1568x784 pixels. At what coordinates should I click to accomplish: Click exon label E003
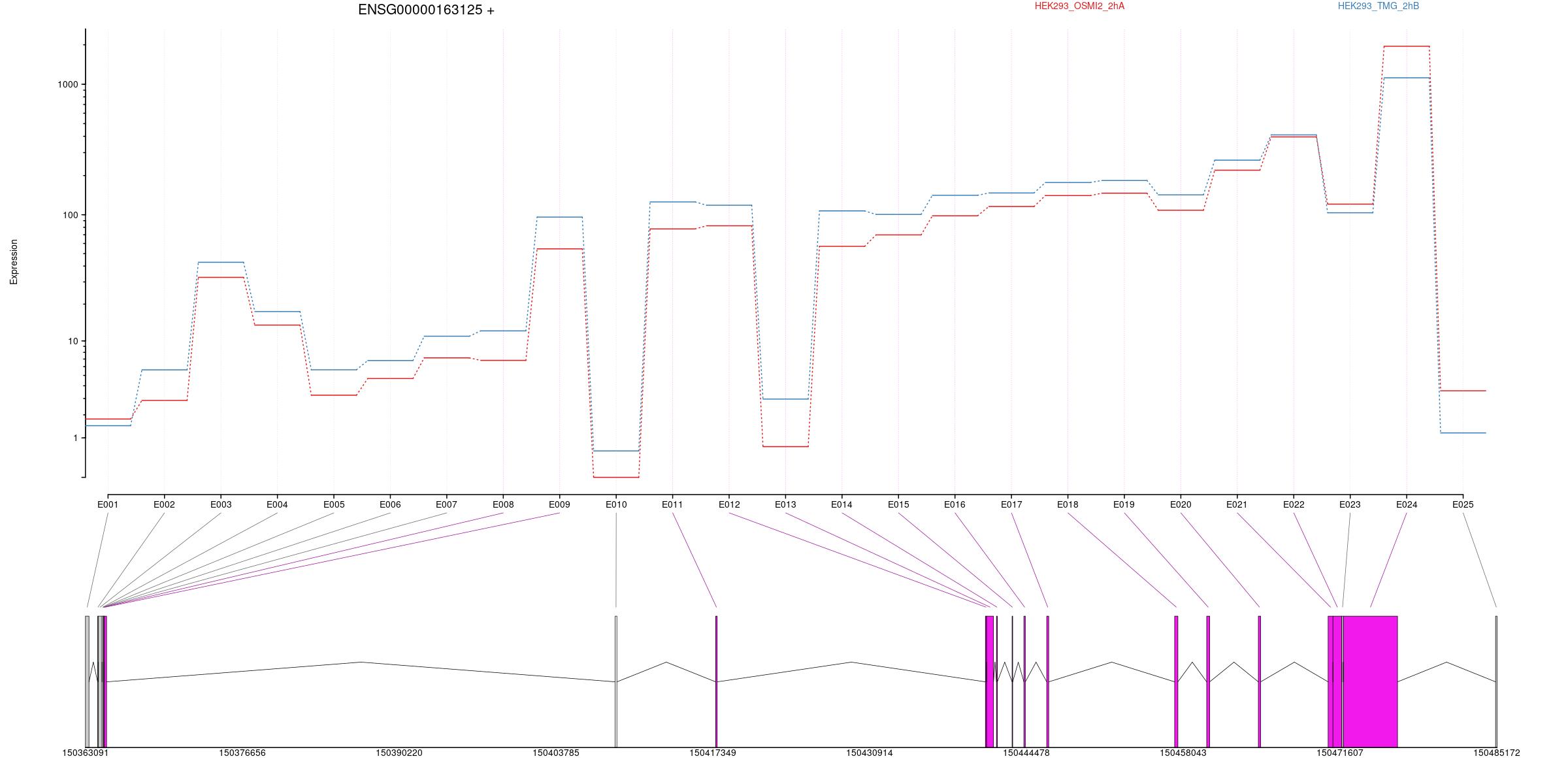[221, 504]
